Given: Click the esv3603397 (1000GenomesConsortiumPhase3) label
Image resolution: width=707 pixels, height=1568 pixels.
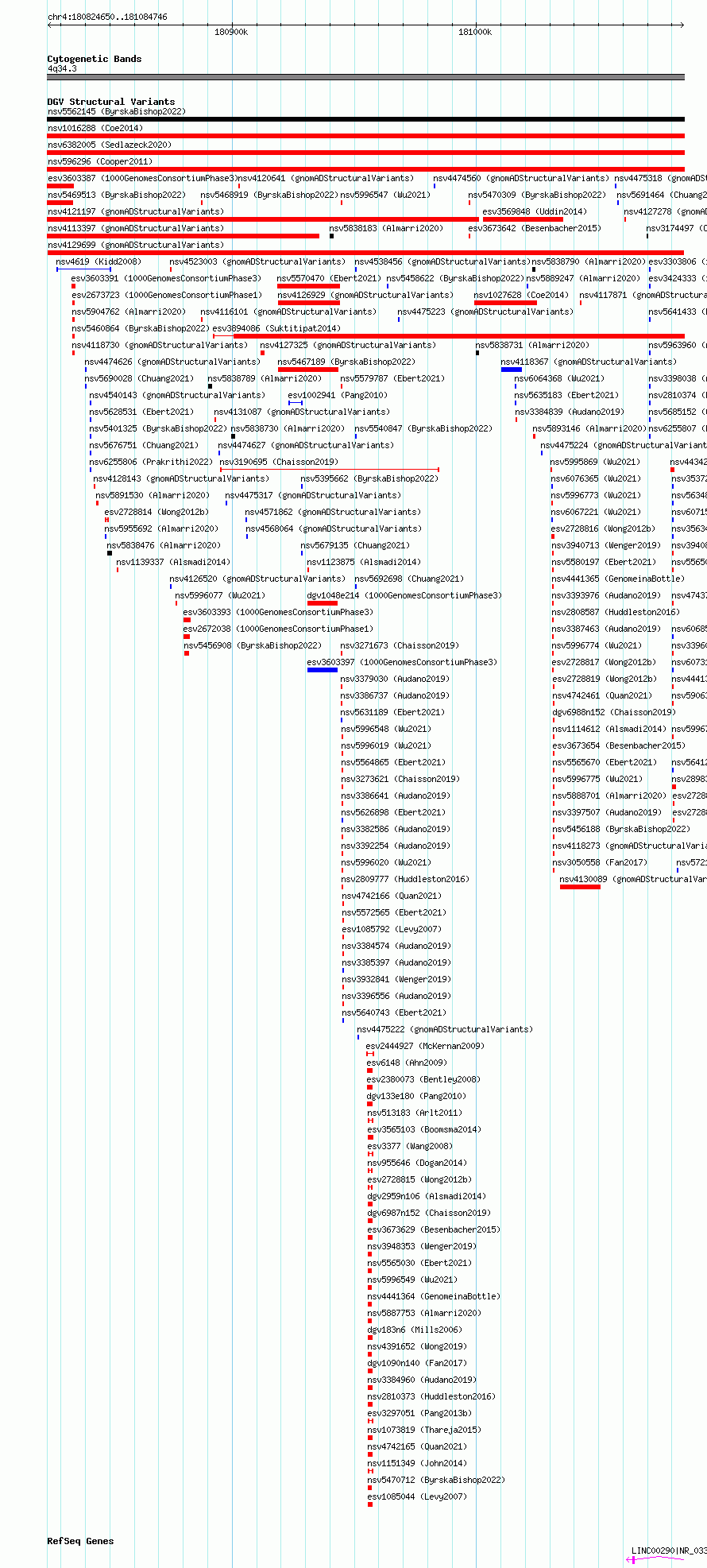Looking at the screenshot, I should [x=402, y=662].
